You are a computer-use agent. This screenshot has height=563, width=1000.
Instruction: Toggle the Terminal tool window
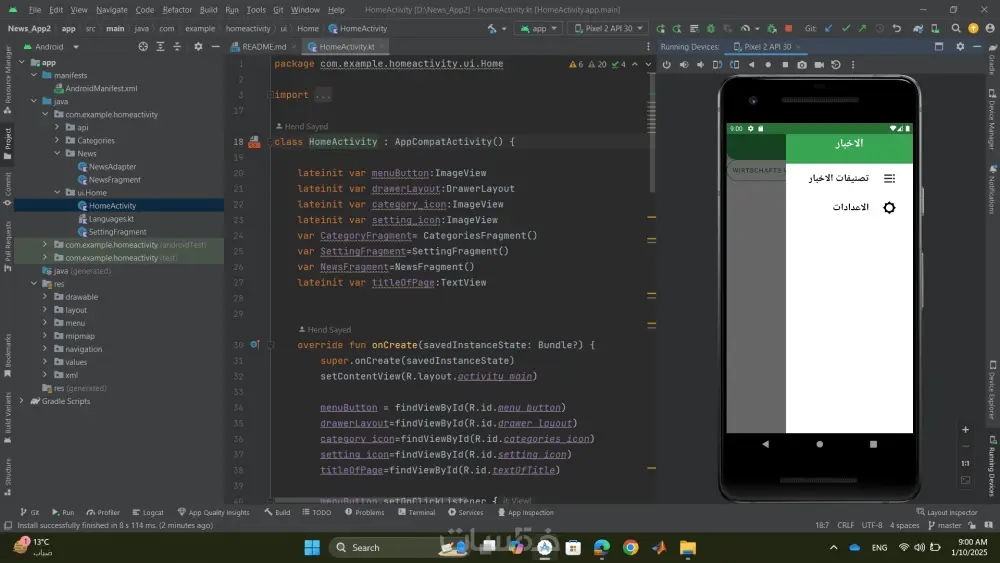pos(416,512)
